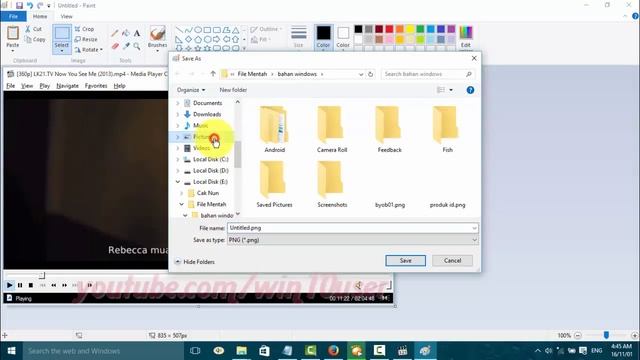The width and height of the screenshot is (640, 360).
Task: Go up one folder level in Save As
Action: point(213,74)
